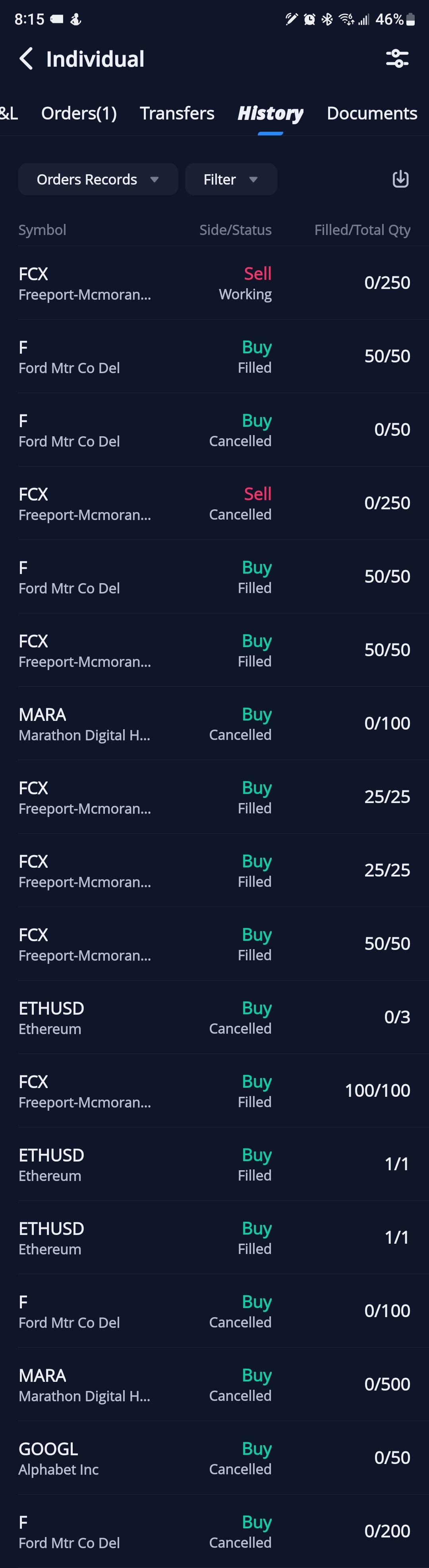Tap the Filled/Total Qty column header
Screen dimensions: 429x1568
click(x=362, y=230)
